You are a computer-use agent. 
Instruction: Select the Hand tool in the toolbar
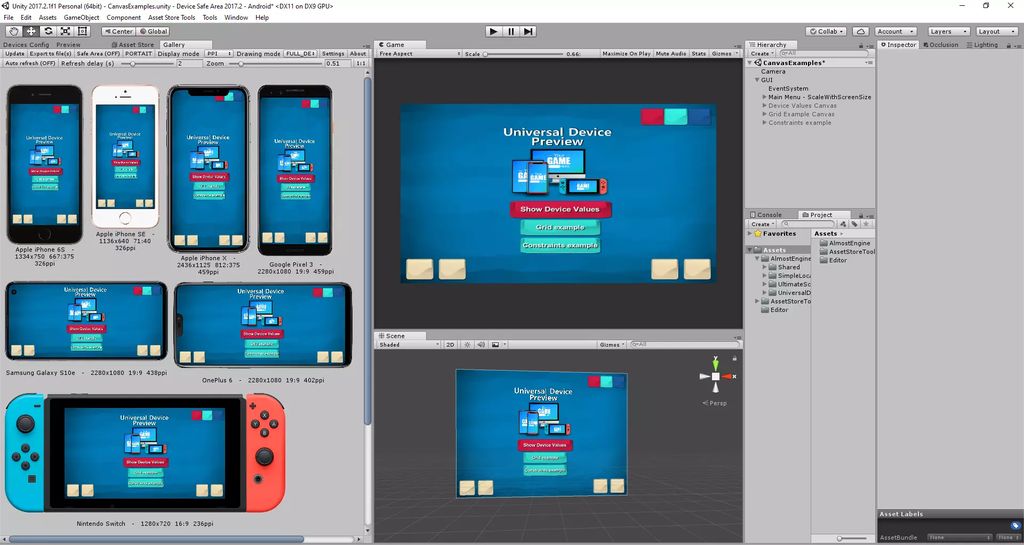pos(13,31)
